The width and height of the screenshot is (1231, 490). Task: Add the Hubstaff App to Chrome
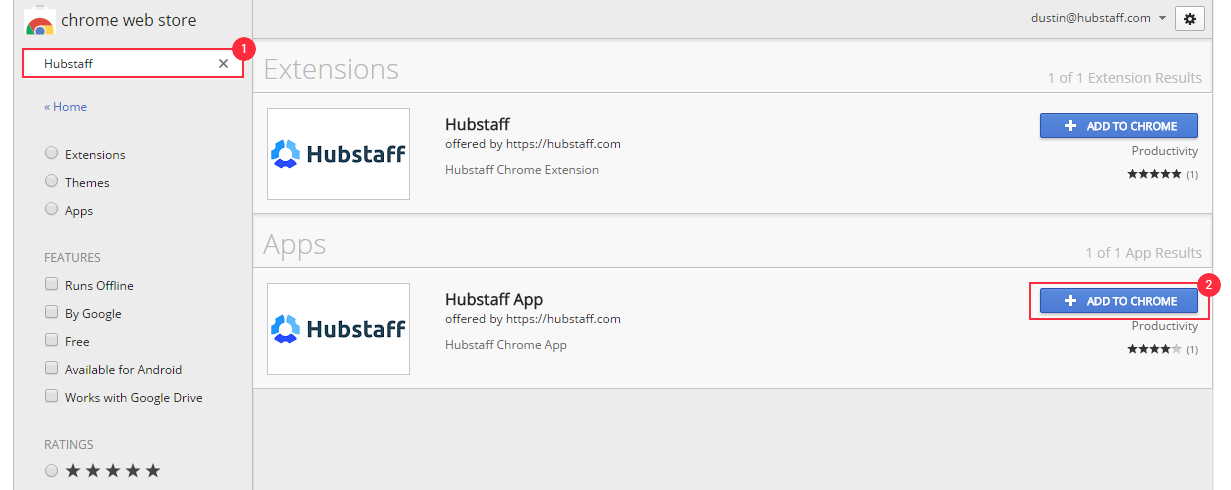tap(1119, 301)
